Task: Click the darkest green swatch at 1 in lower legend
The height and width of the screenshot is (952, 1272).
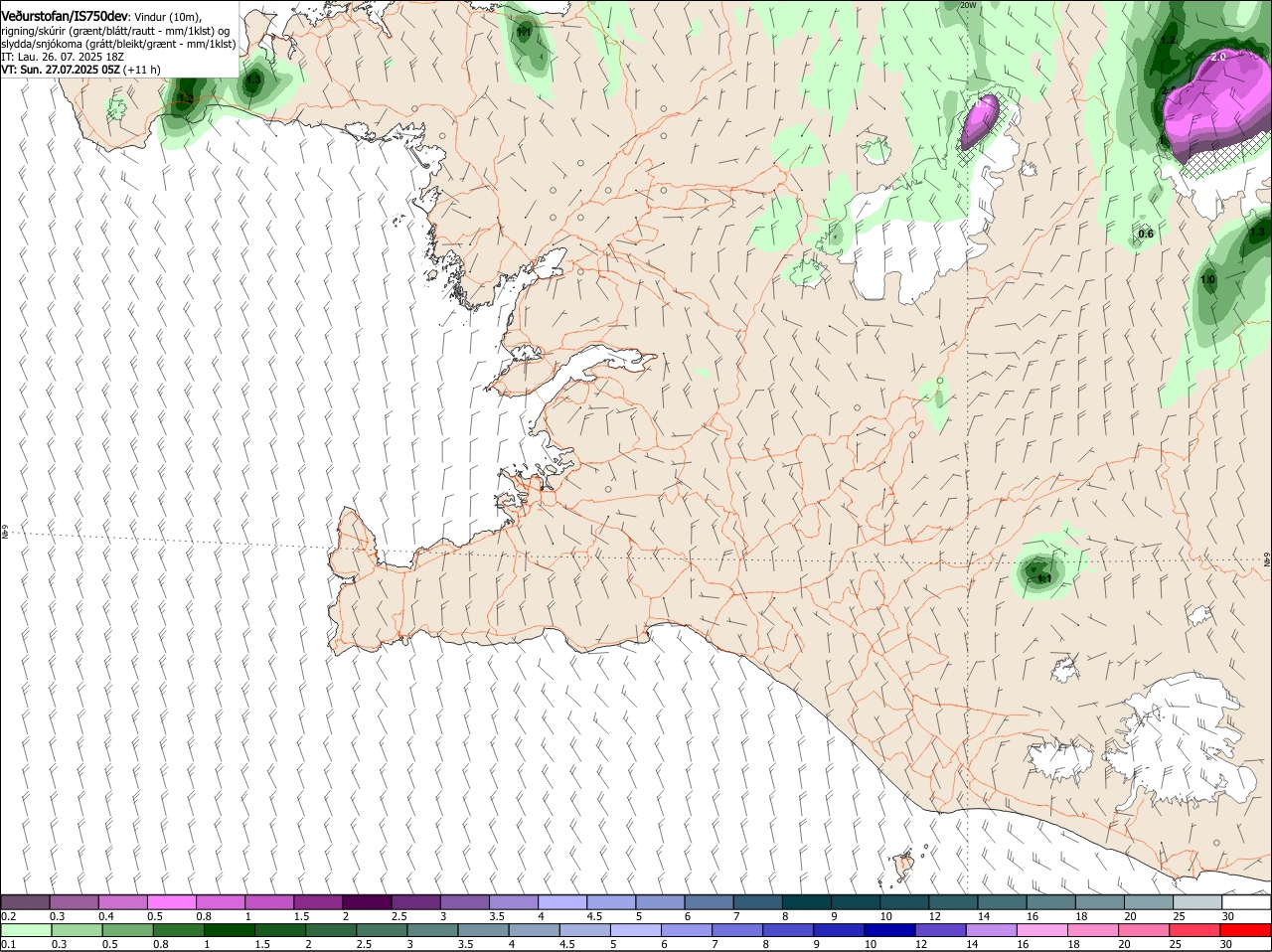Action: (229, 929)
